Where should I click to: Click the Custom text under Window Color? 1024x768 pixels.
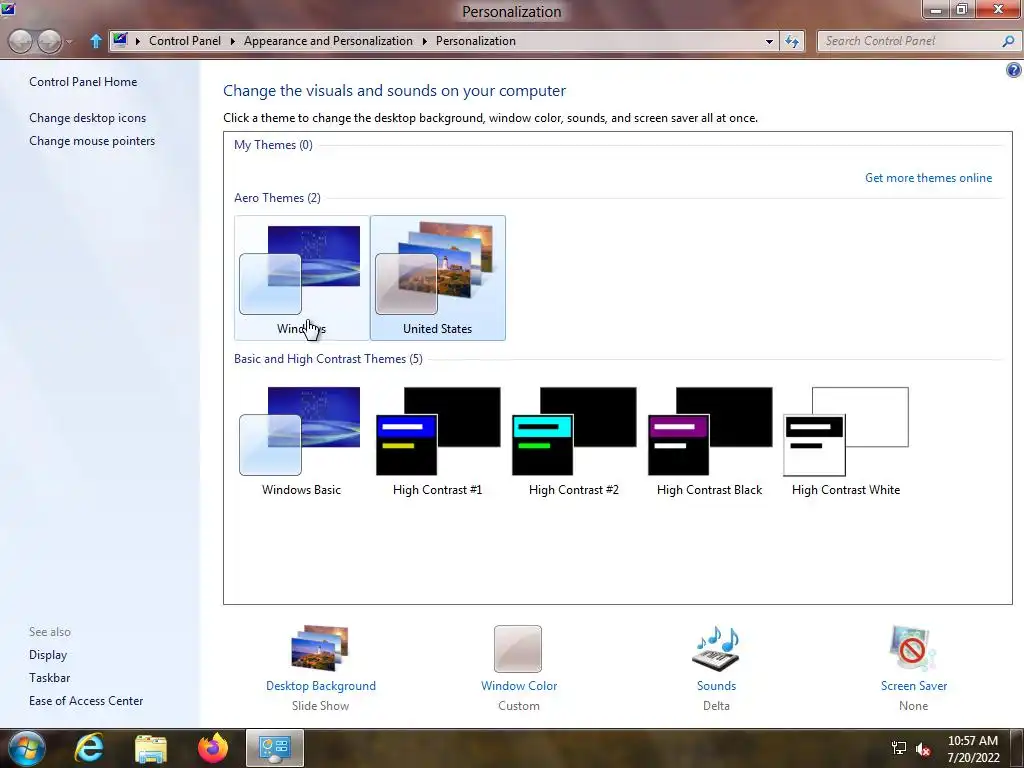[519, 705]
